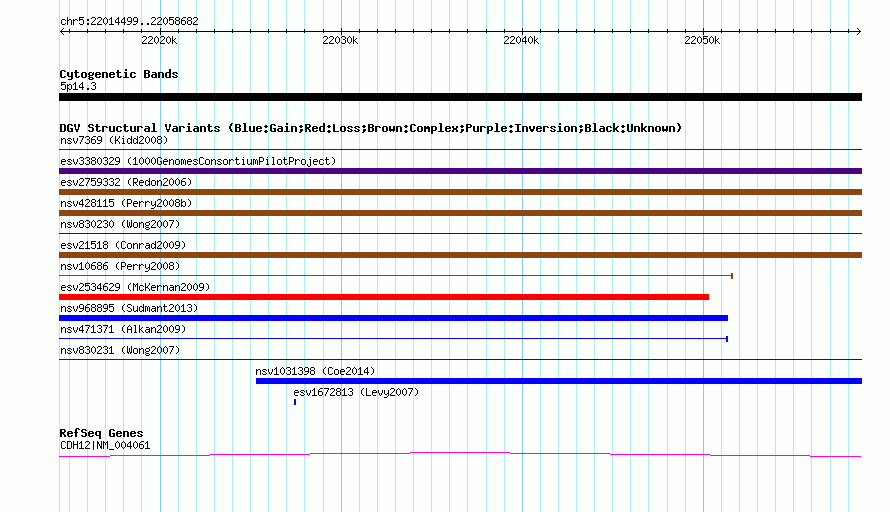Click the 22030k ruler tick label
The height and width of the screenshot is (512, 890).
coord(340,40)
